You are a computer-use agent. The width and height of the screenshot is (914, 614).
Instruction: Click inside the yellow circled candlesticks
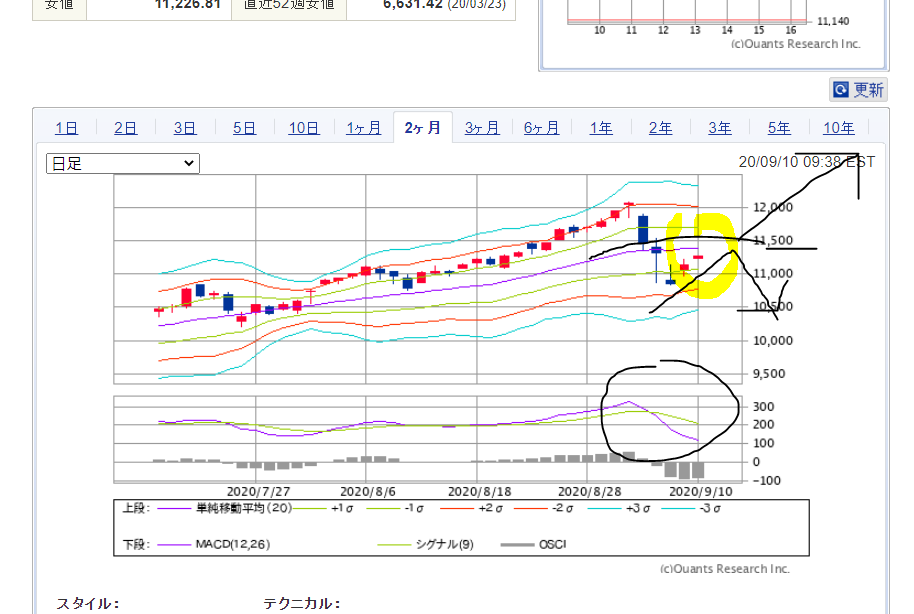coord(698,255)
